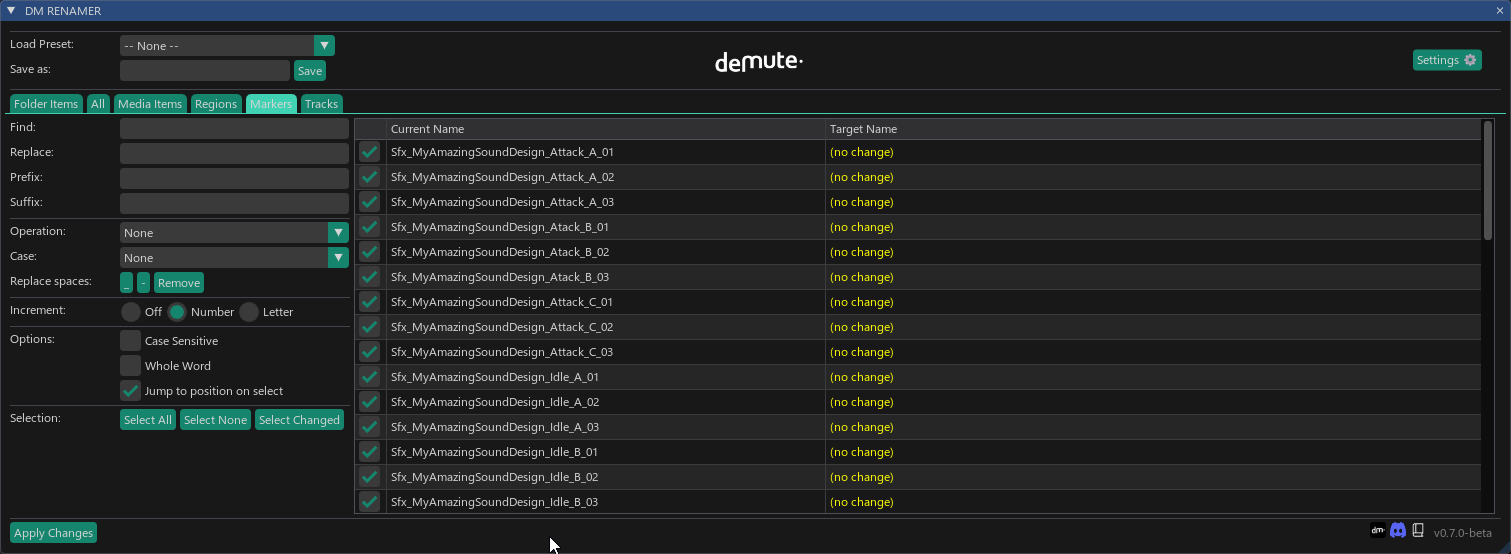Click the Suffix input field
1511x554 pixels.
(x=234, y=203)
